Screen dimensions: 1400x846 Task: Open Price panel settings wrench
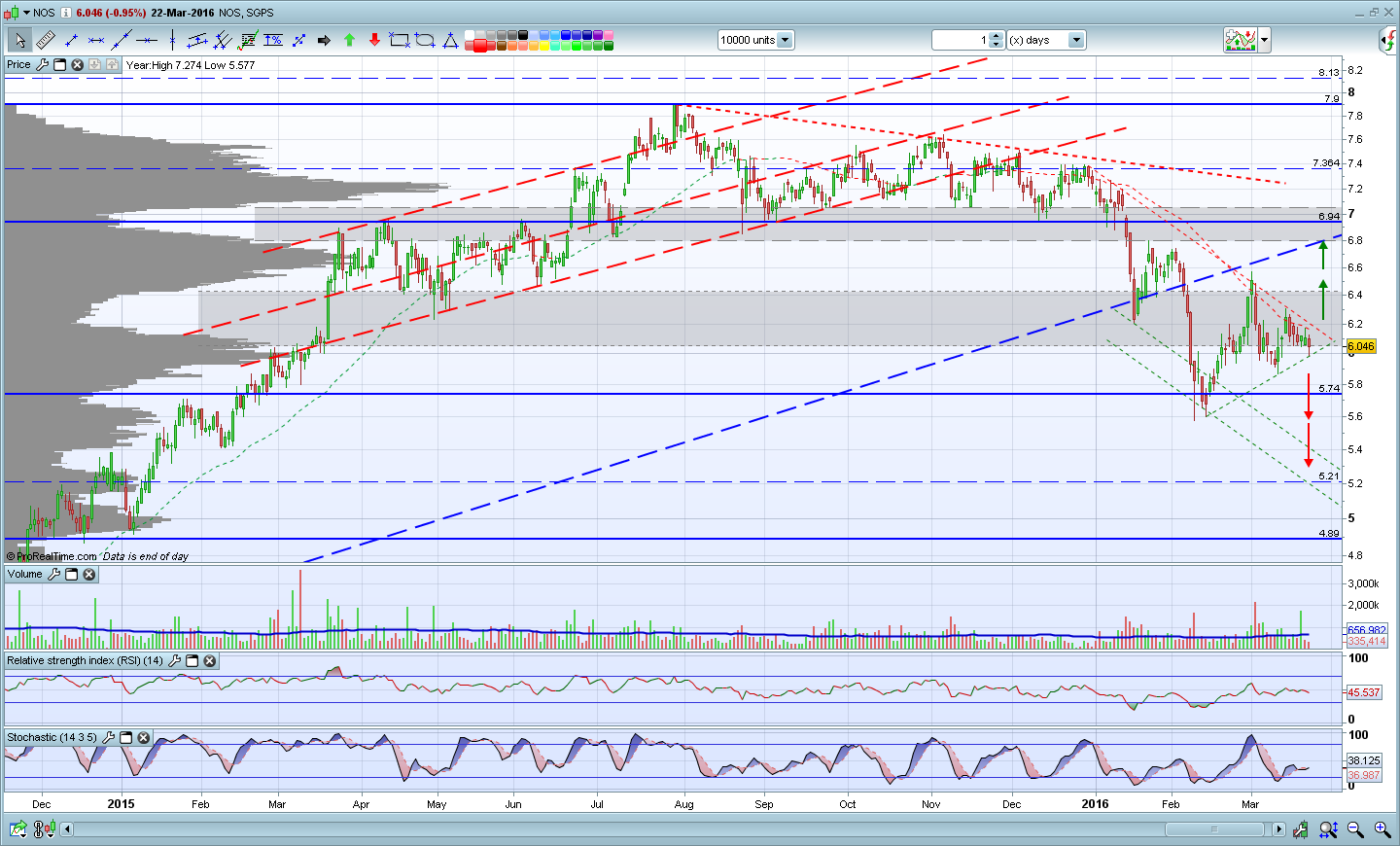42,65
